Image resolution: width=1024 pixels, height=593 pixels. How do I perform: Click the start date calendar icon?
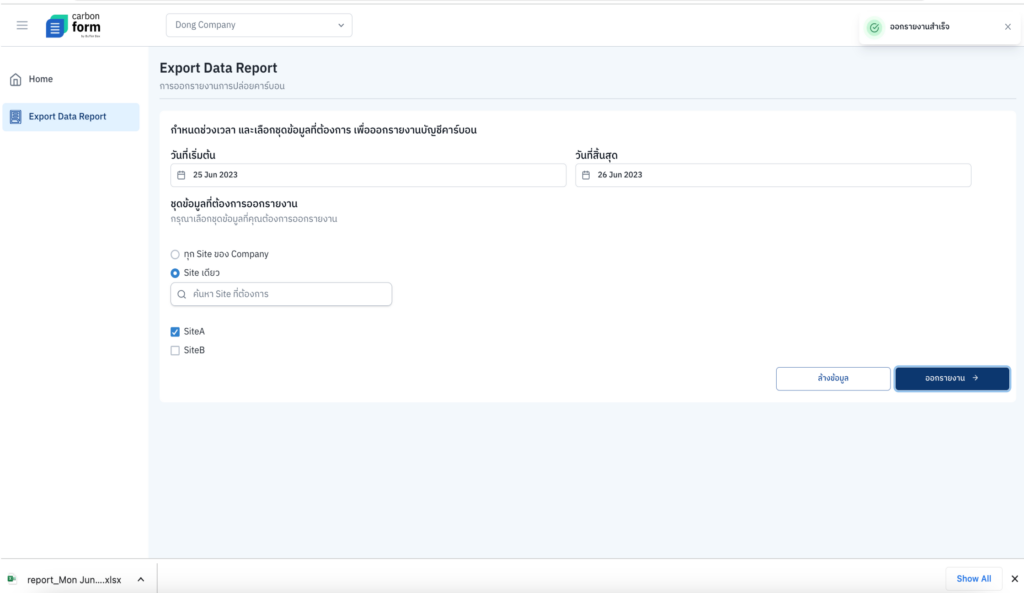click(181, 175)
